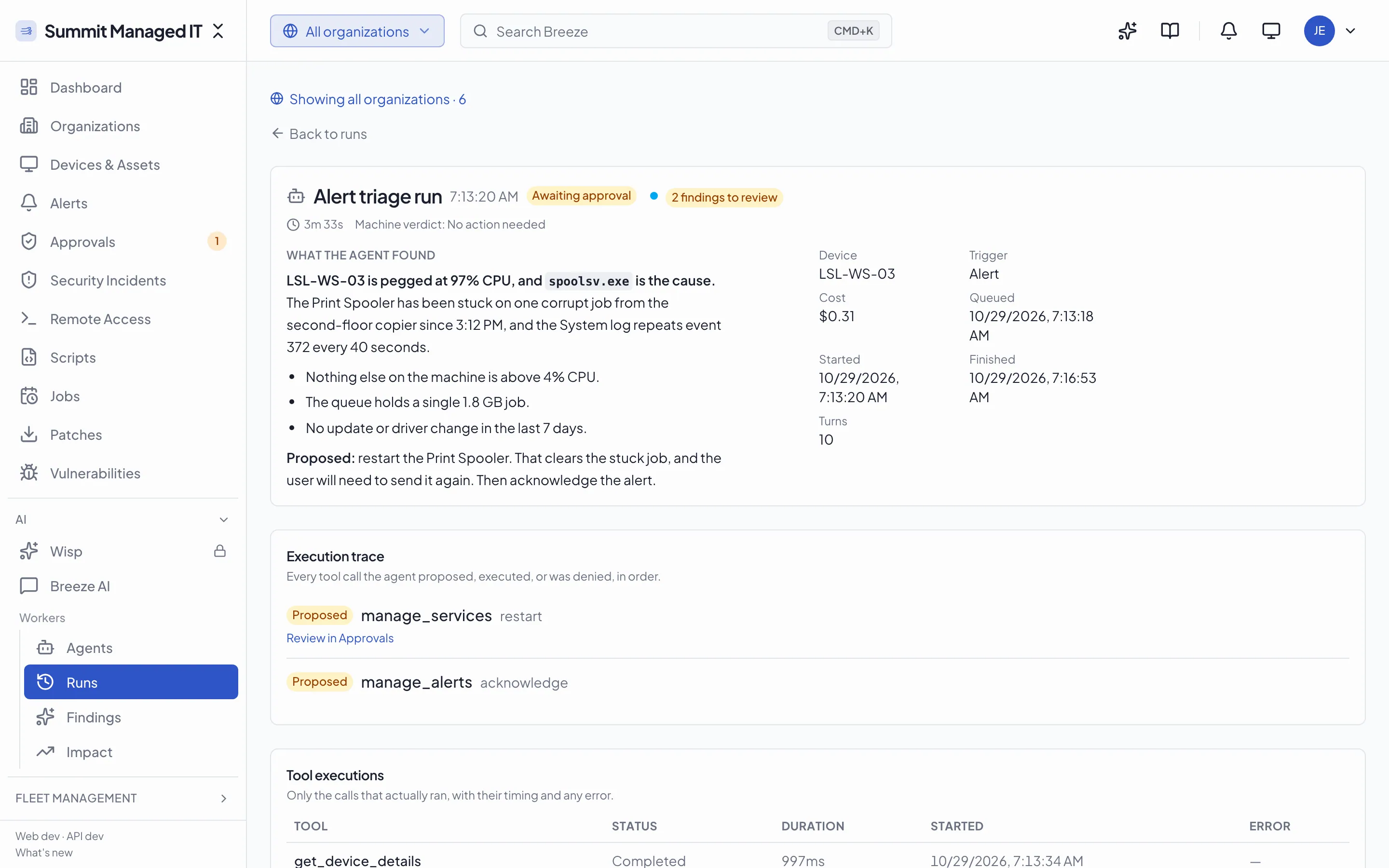Click the Summit Managed IT logo icon
This screenshot has width=1389, height=868.
coord(26,31)
